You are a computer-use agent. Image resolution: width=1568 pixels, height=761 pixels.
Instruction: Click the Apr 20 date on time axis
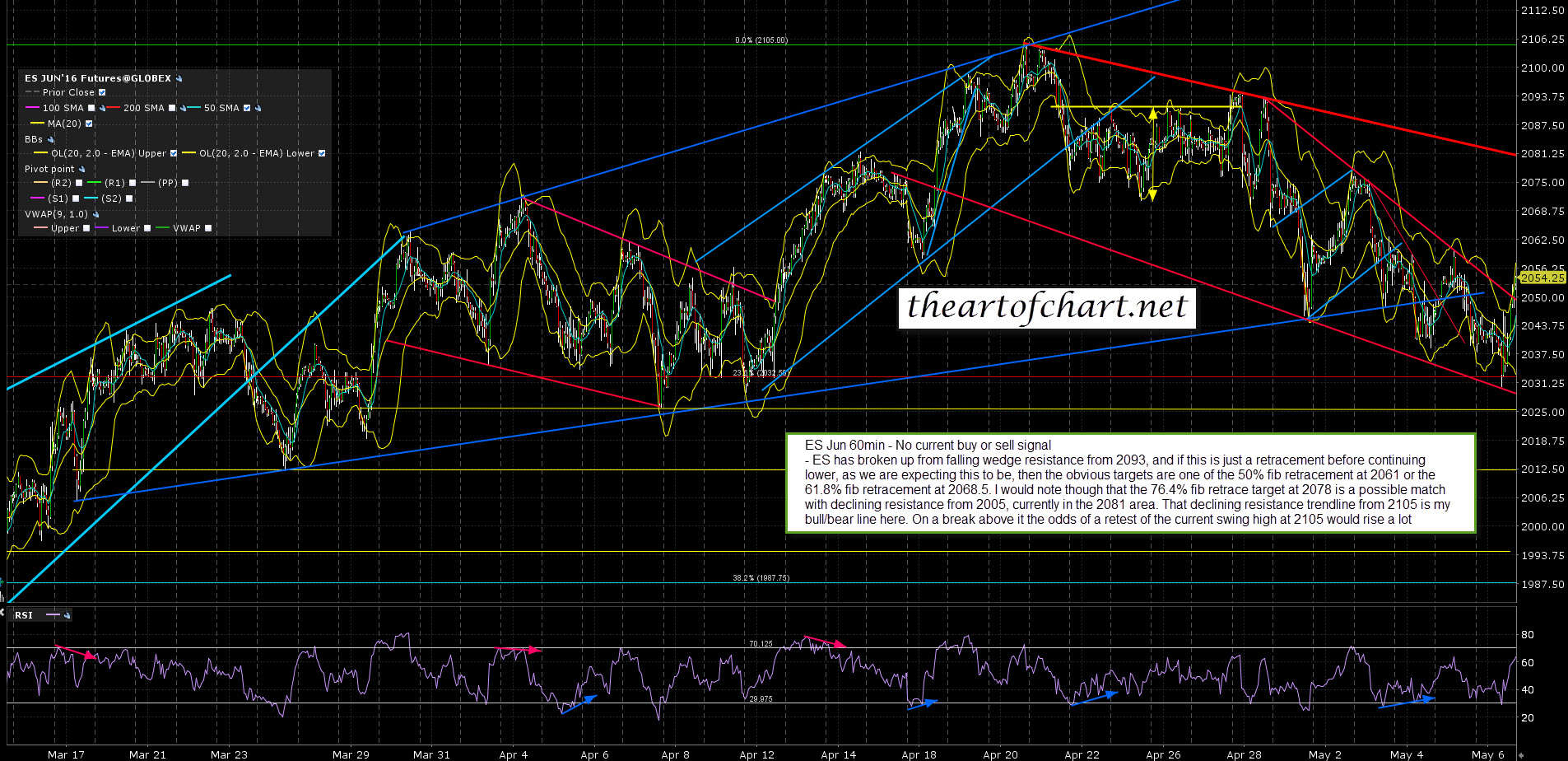coord(1000,754)
